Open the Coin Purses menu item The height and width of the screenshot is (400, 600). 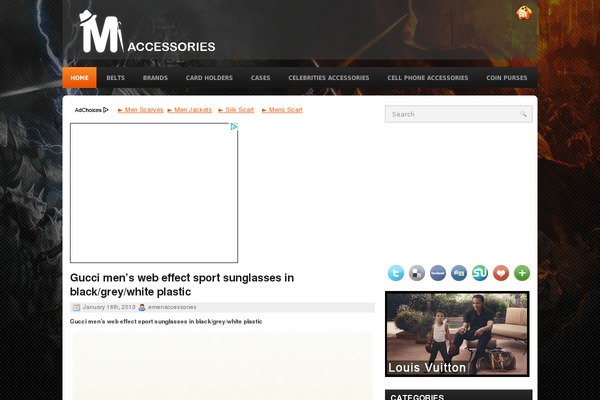coord(507,78)
